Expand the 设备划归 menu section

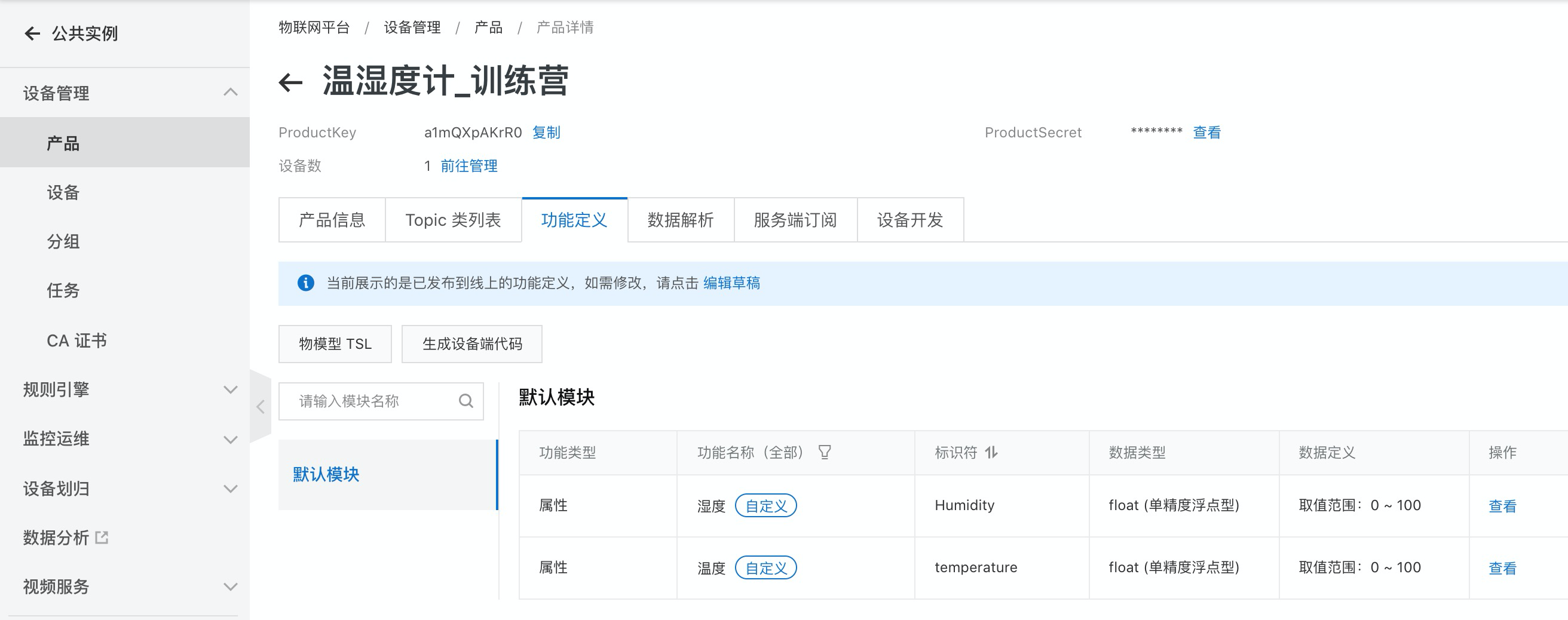(230, 489)
